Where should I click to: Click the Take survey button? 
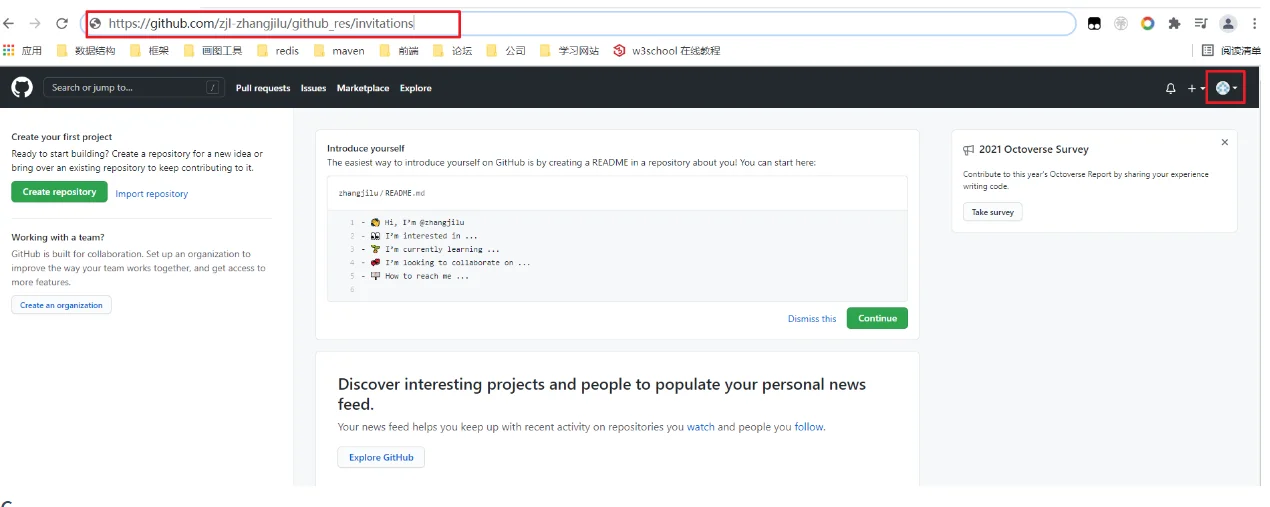993,212
